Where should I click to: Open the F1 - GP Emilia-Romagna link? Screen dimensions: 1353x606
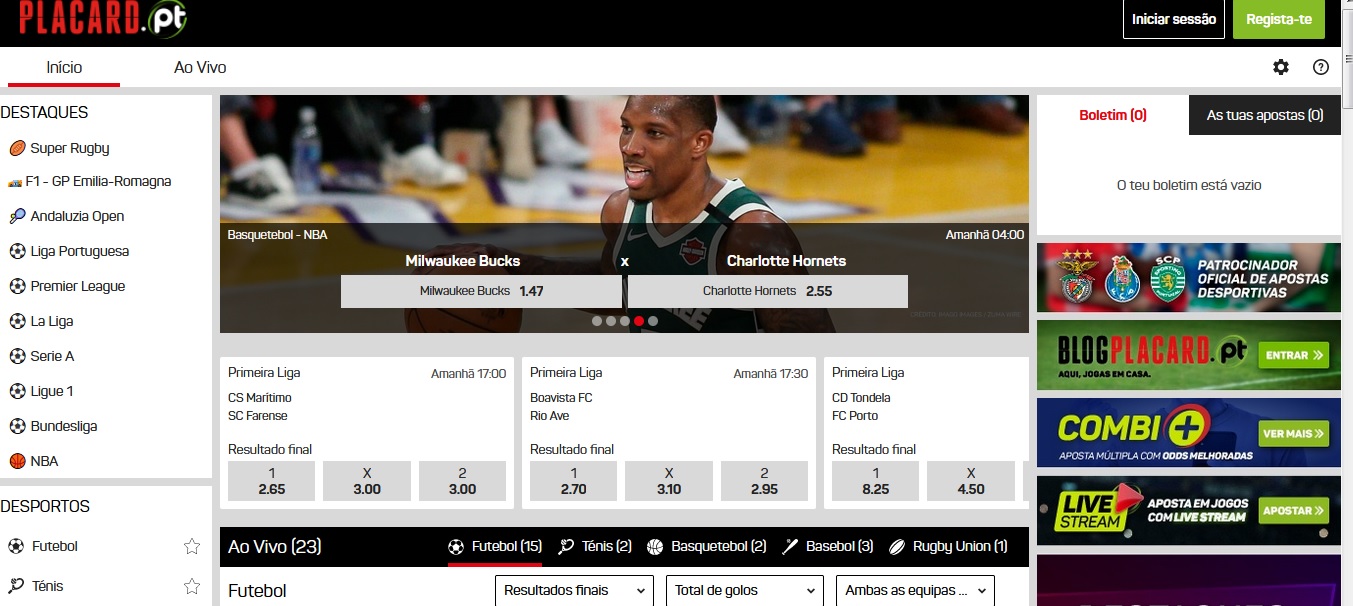98,182
